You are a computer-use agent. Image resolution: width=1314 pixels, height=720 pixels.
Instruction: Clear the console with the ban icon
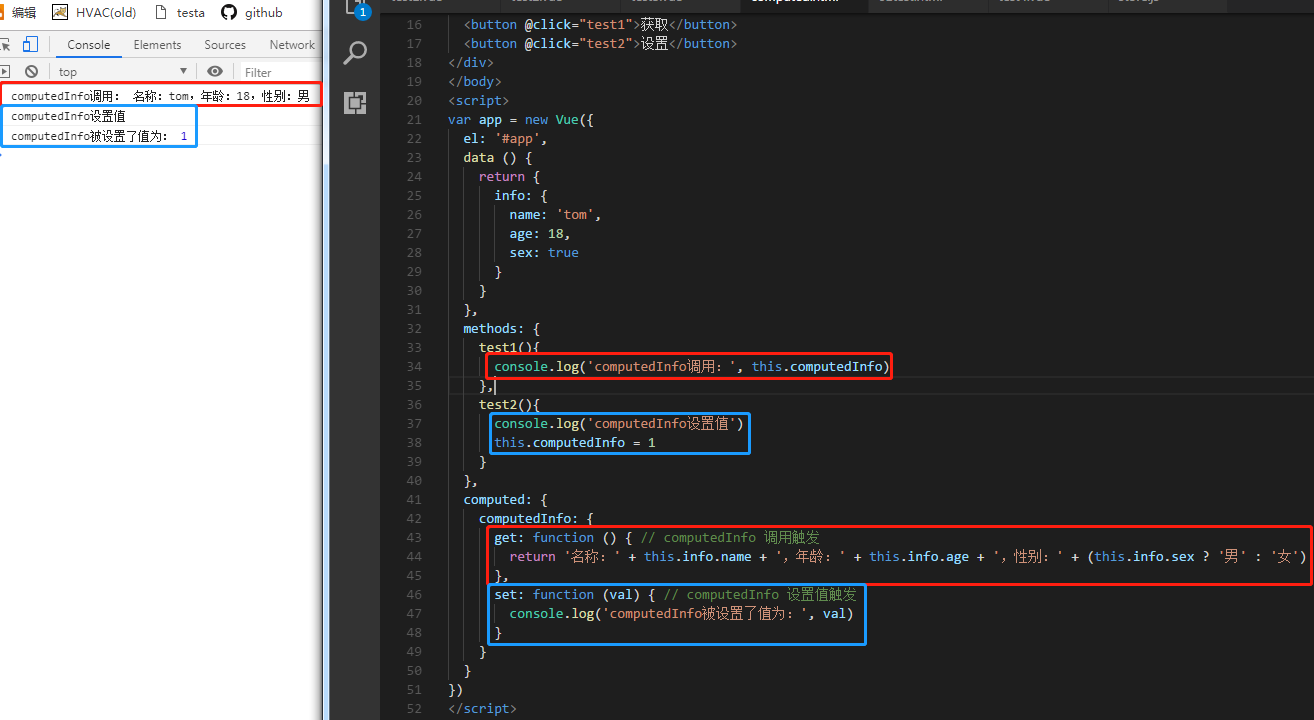[32, 72]
